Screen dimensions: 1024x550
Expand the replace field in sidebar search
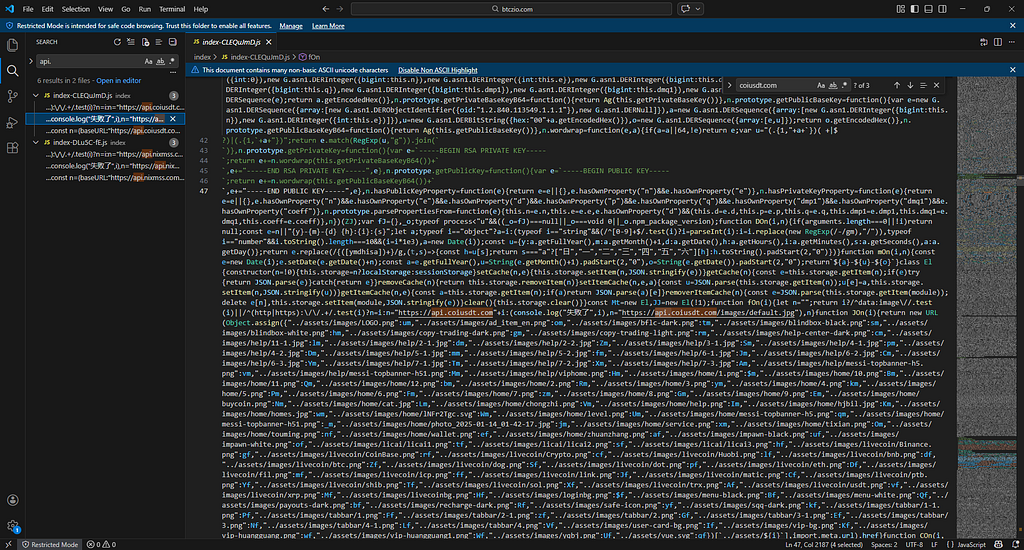point(31,61)
